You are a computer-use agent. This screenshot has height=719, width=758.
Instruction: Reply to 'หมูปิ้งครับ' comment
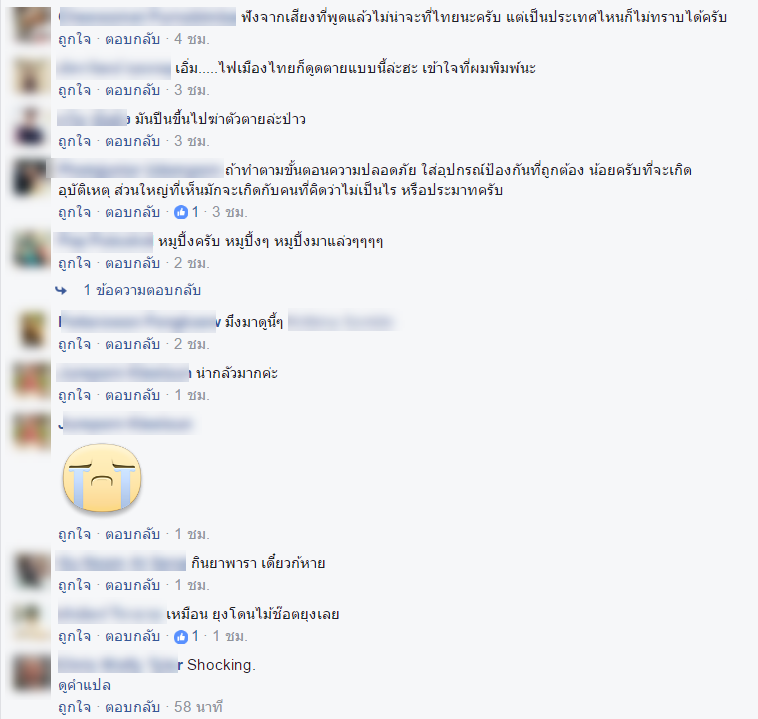[132, 263]
